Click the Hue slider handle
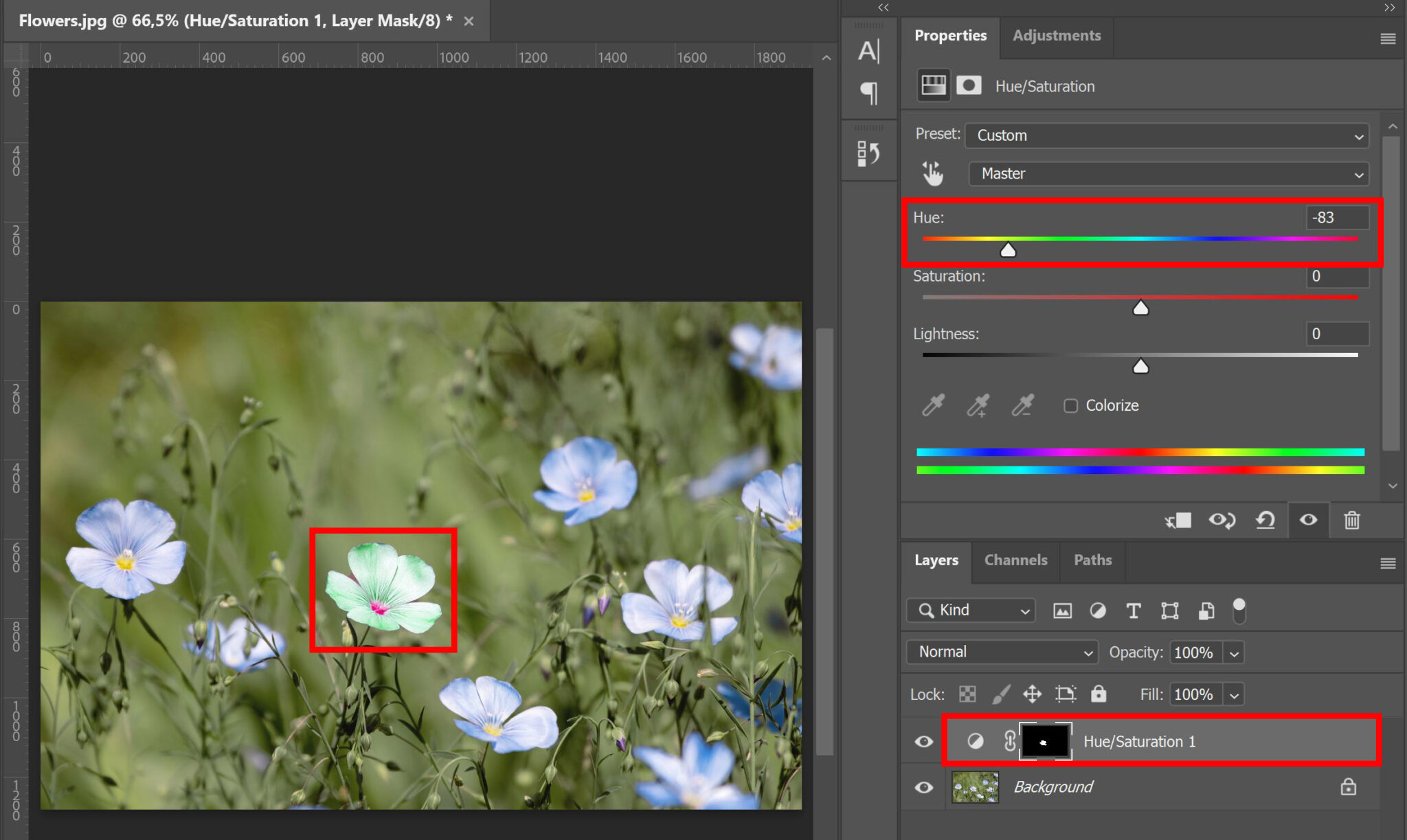 point(1009,250)
